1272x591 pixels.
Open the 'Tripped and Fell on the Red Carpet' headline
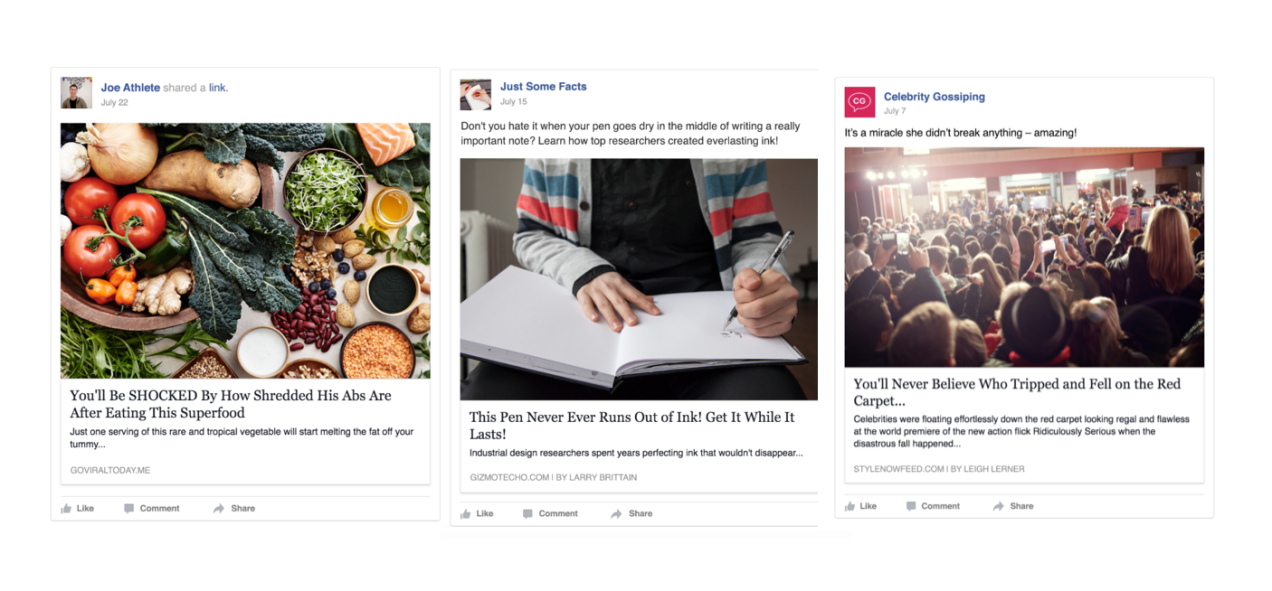click(1017, 392)
